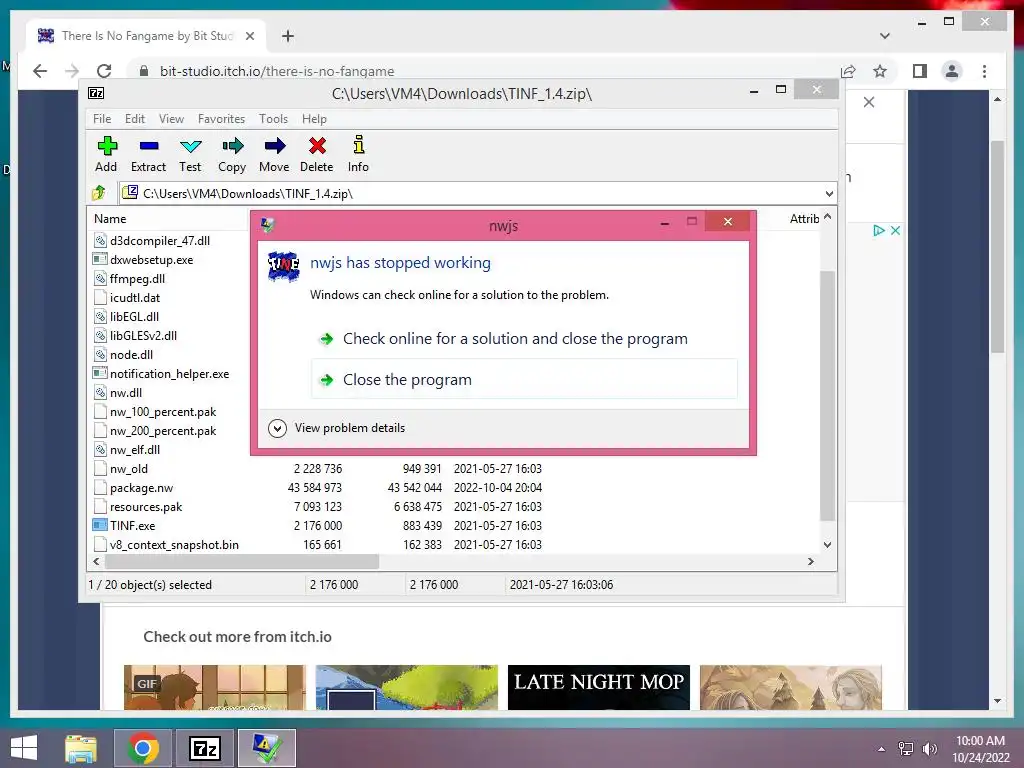Click the Move toolbar icon
The image size is (1024, 768).
pos(275,146)
